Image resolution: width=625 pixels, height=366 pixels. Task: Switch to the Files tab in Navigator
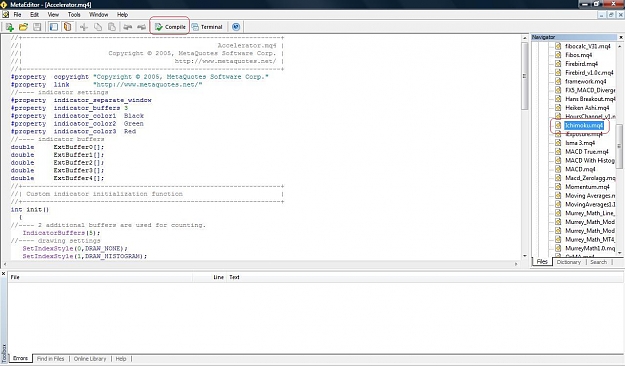[x=542, y=262]
